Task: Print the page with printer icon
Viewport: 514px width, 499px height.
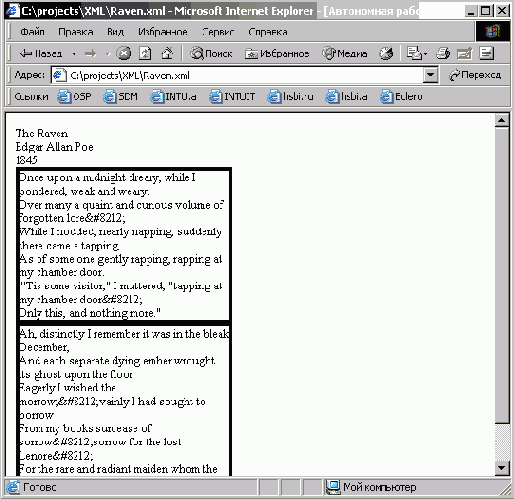Action: click(443, 53)
